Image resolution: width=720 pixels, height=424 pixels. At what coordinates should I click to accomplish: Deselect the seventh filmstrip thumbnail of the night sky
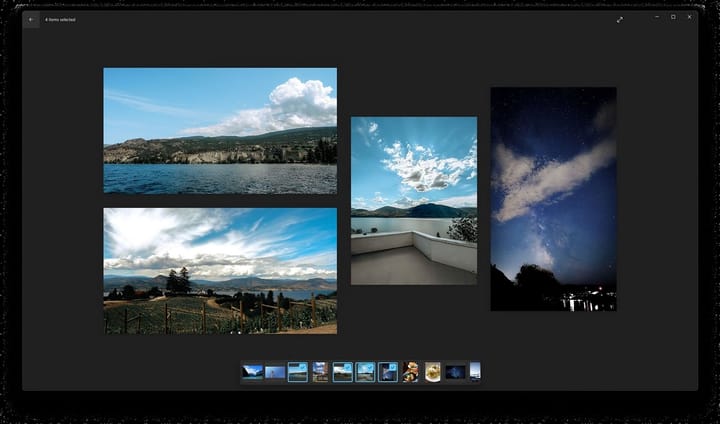(x=388, y=372)
